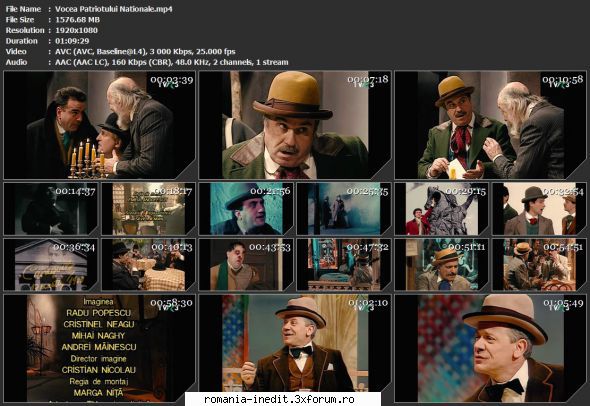The image size is (590, 406).
Task: Open the thumbnail timestamped 00:07:18
Action: click(295, 125)
